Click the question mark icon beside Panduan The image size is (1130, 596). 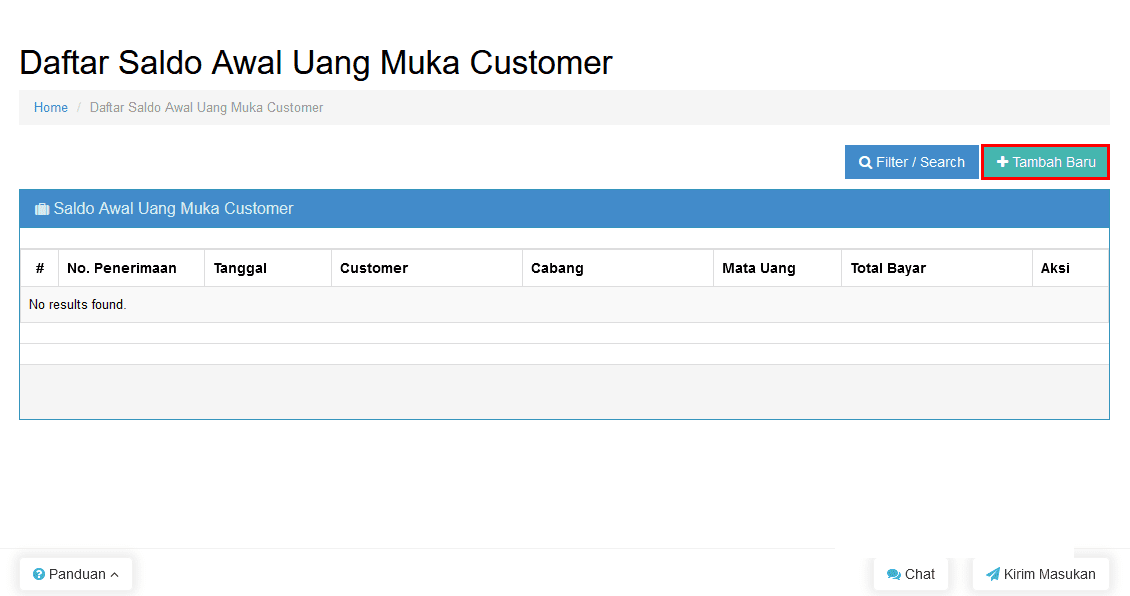39,575
